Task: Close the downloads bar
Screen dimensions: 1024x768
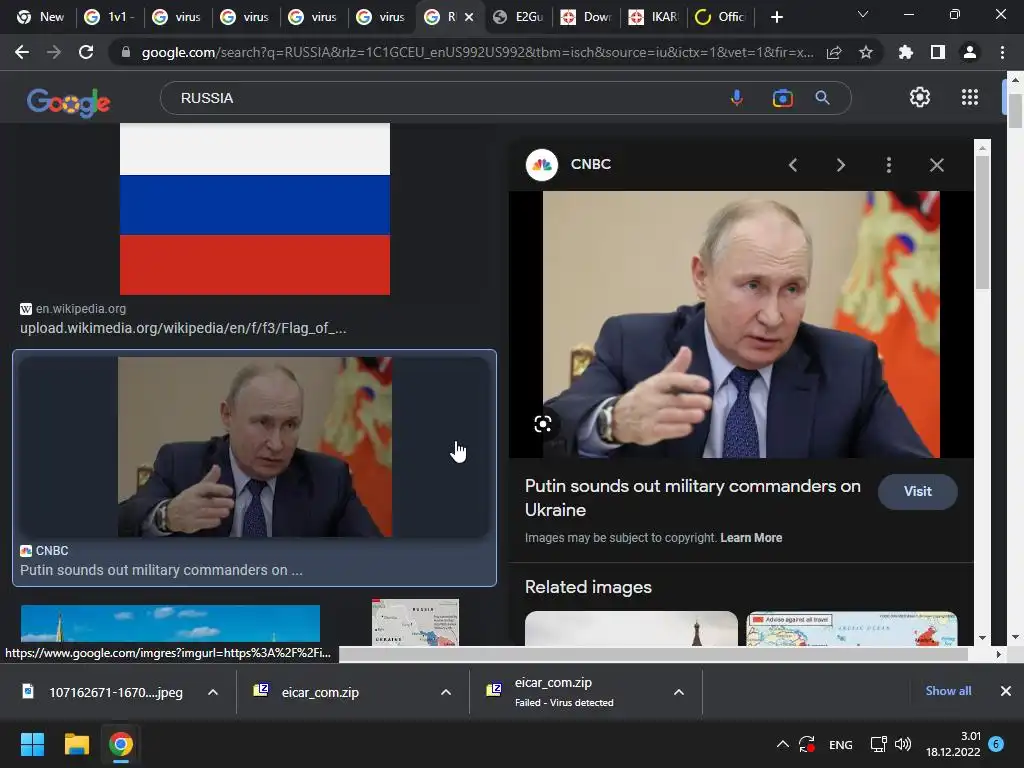Action: (1006, 691)
